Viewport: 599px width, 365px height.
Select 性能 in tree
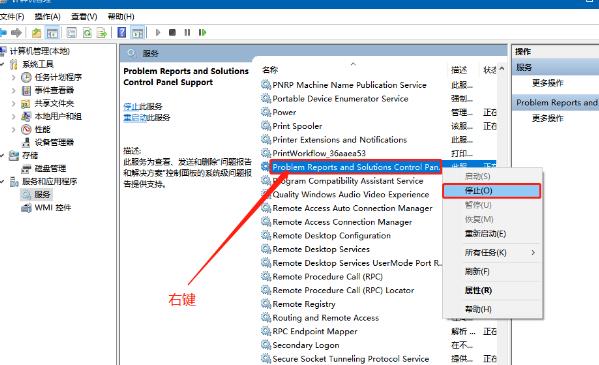pos(42,129)
